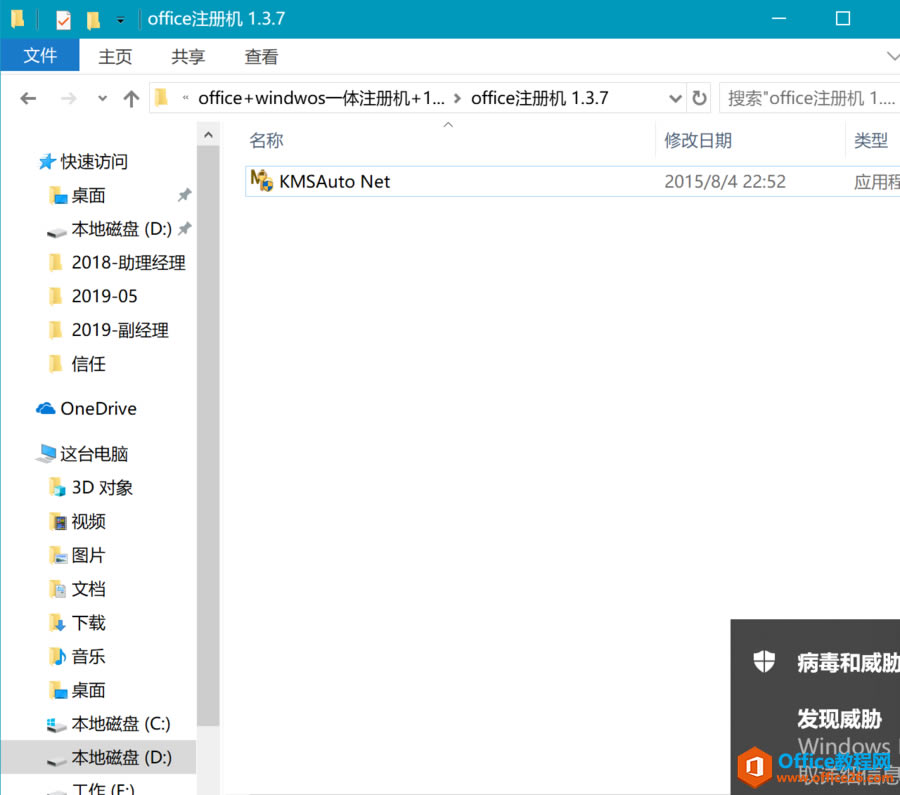Sort files by 修改日期 column header
Screen dimensions: 900x795
click(x=697, y=140)
